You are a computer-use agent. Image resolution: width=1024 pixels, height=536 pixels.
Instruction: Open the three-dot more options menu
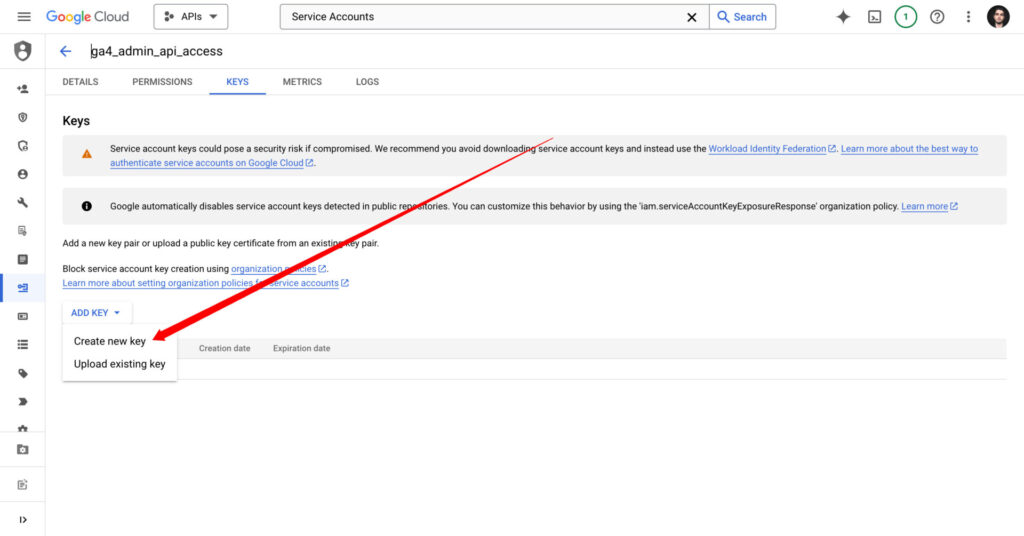(x=968, y=17)
